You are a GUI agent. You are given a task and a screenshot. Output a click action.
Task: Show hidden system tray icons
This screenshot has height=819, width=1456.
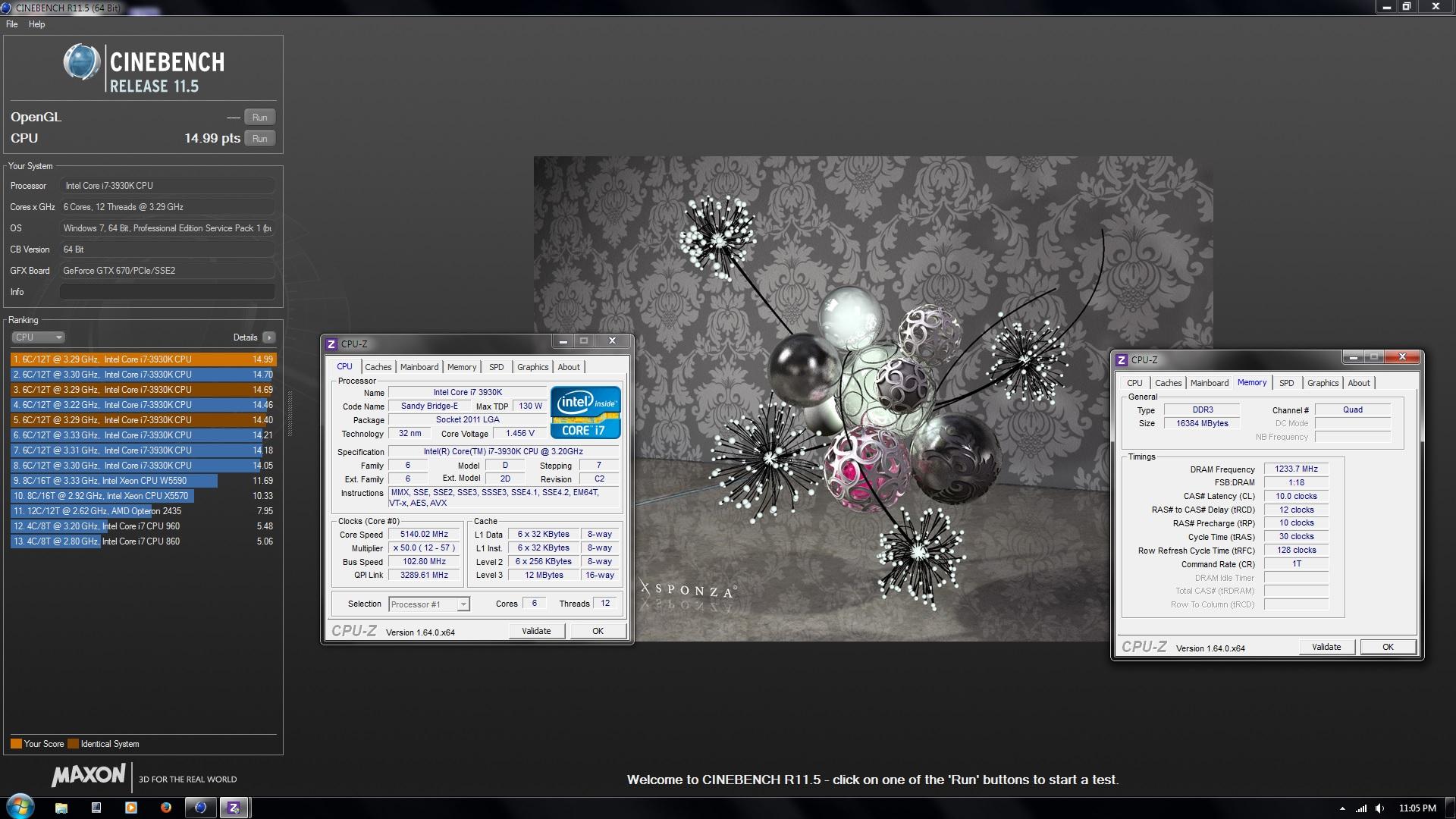(1342, 808)
